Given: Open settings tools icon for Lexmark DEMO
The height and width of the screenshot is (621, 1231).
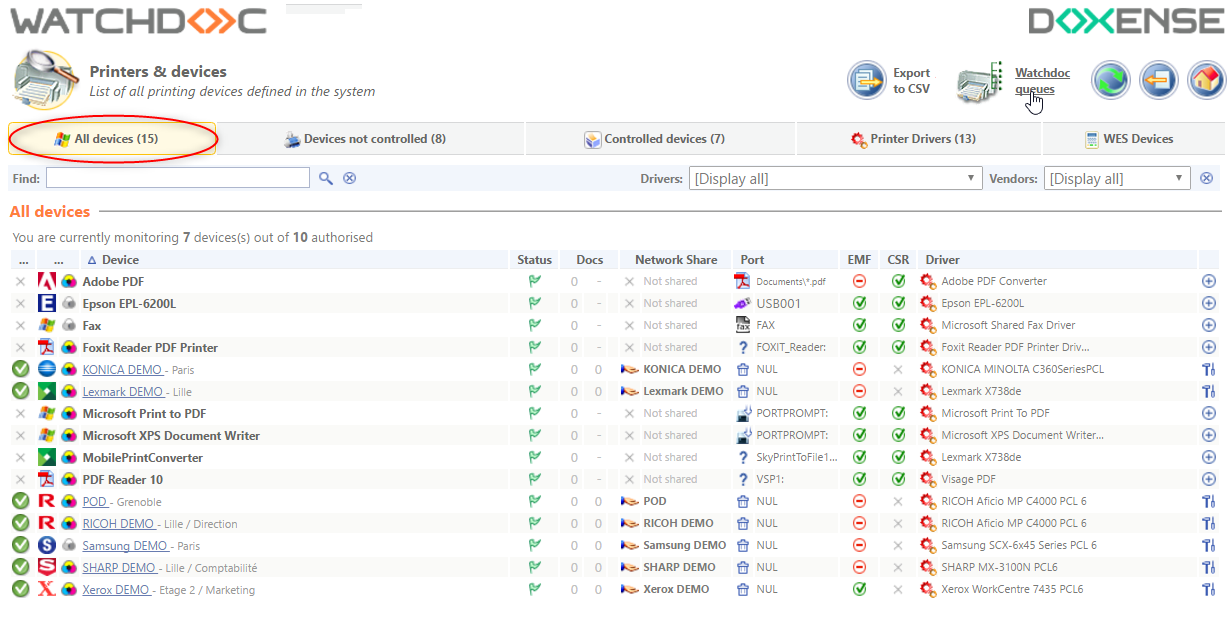Looking at the screenshot, I should click(1209, 392).
